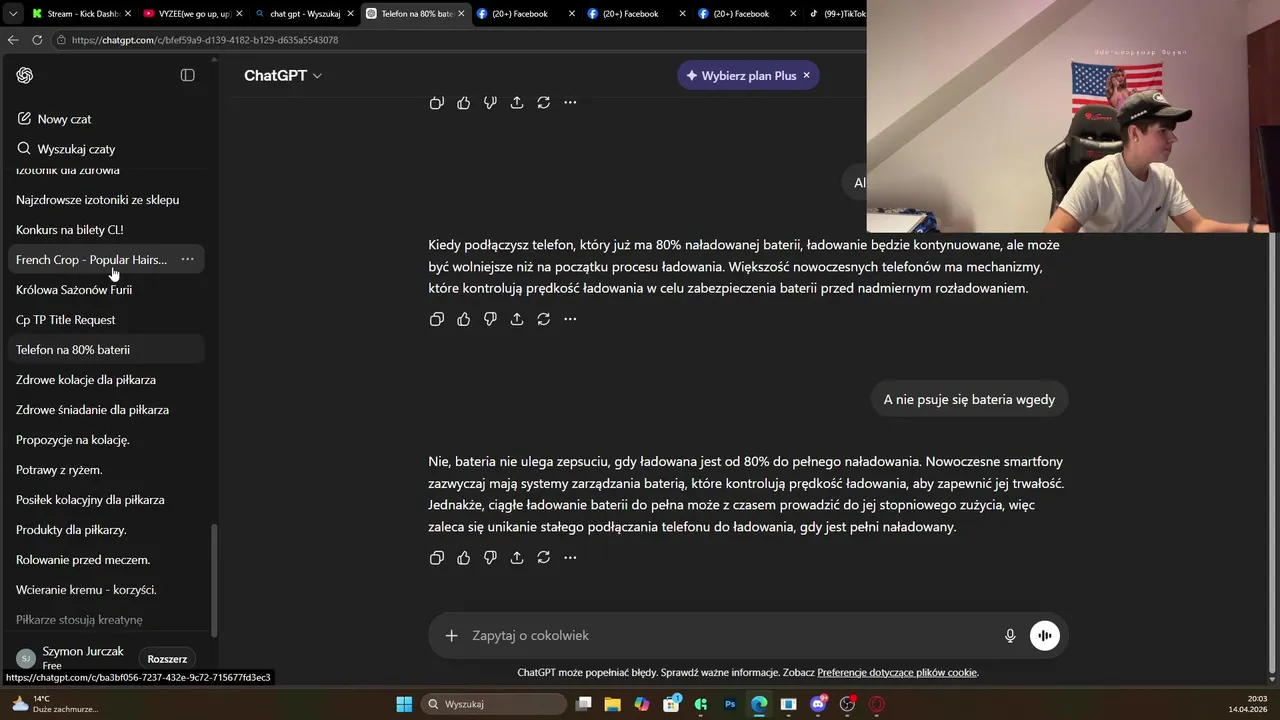Image resolution: width=1280 pixels, height=720 pixels.
Task: Open File Explorer from the taskbar
Action: tap(612, 704)
